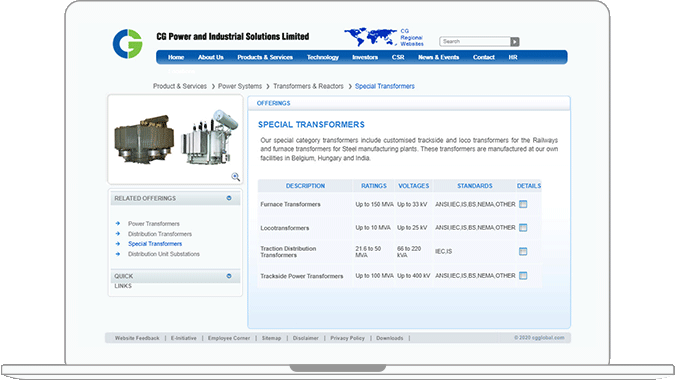Open the Products & Services menu
The width and height of the screenshot is (675, 380).
click(265, 57)
